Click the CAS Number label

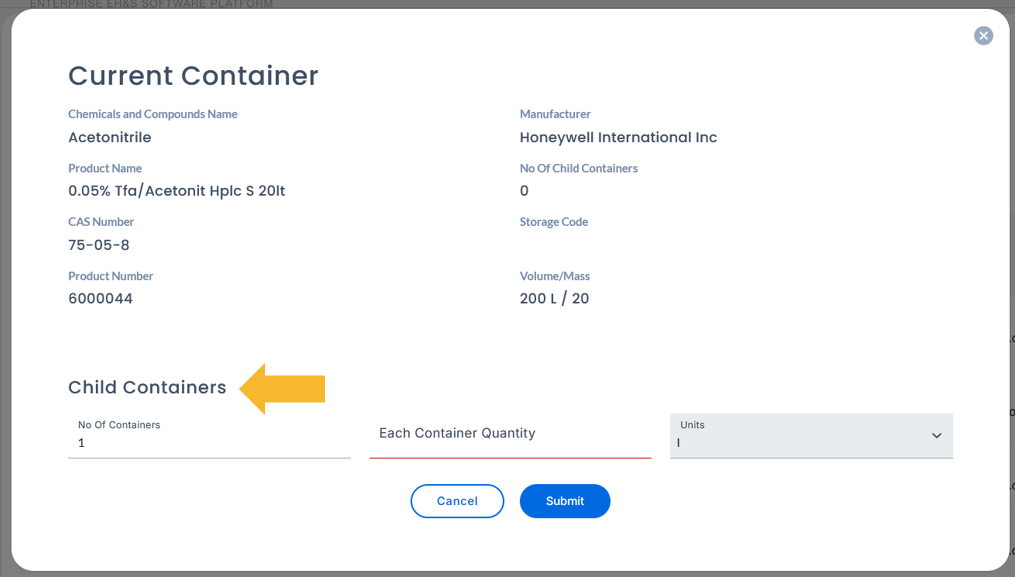(x=101, y=221)
